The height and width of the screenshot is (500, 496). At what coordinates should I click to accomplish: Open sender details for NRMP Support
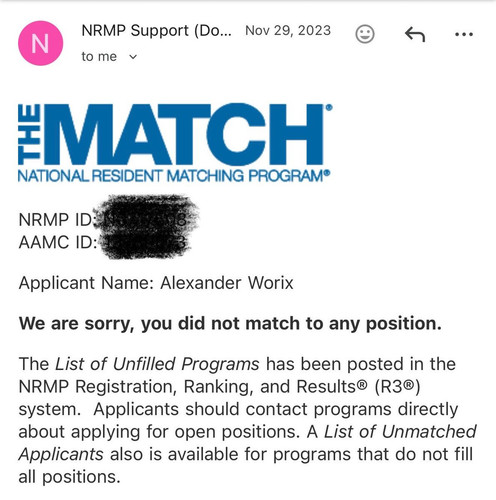point(156,31)
